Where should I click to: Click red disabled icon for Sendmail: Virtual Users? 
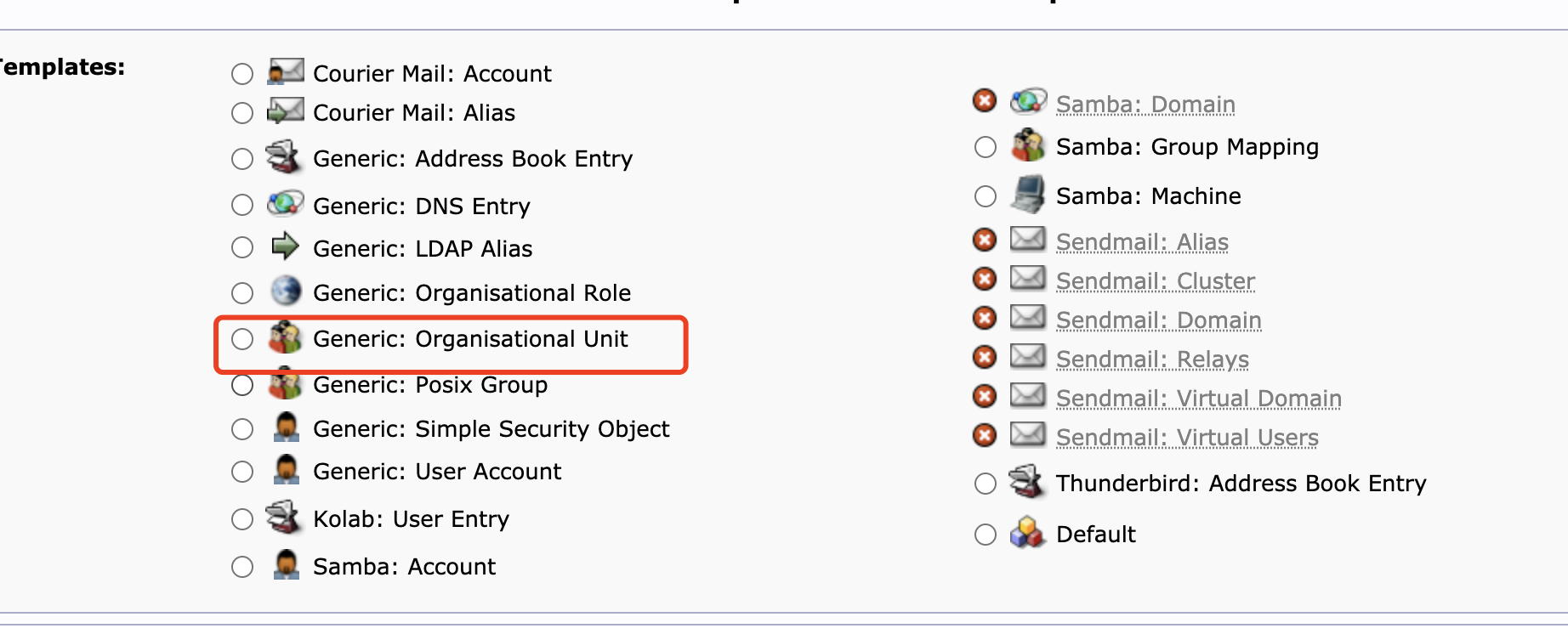click(x=985, y=435)
